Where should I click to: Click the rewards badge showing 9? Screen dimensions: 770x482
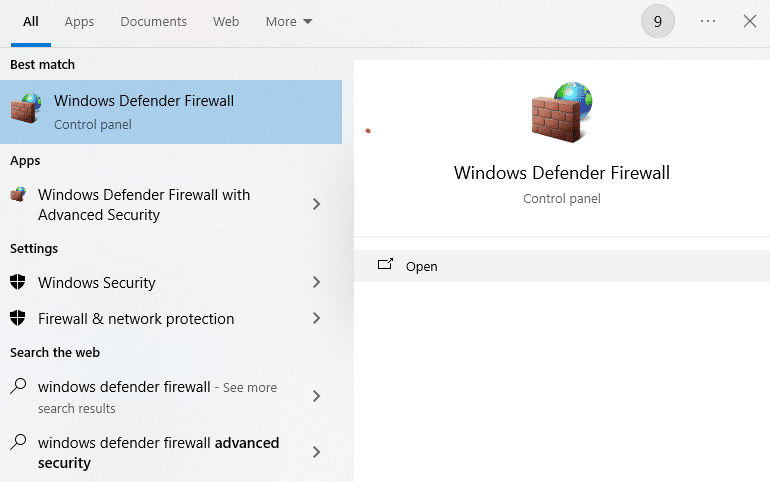pos(658,21)
